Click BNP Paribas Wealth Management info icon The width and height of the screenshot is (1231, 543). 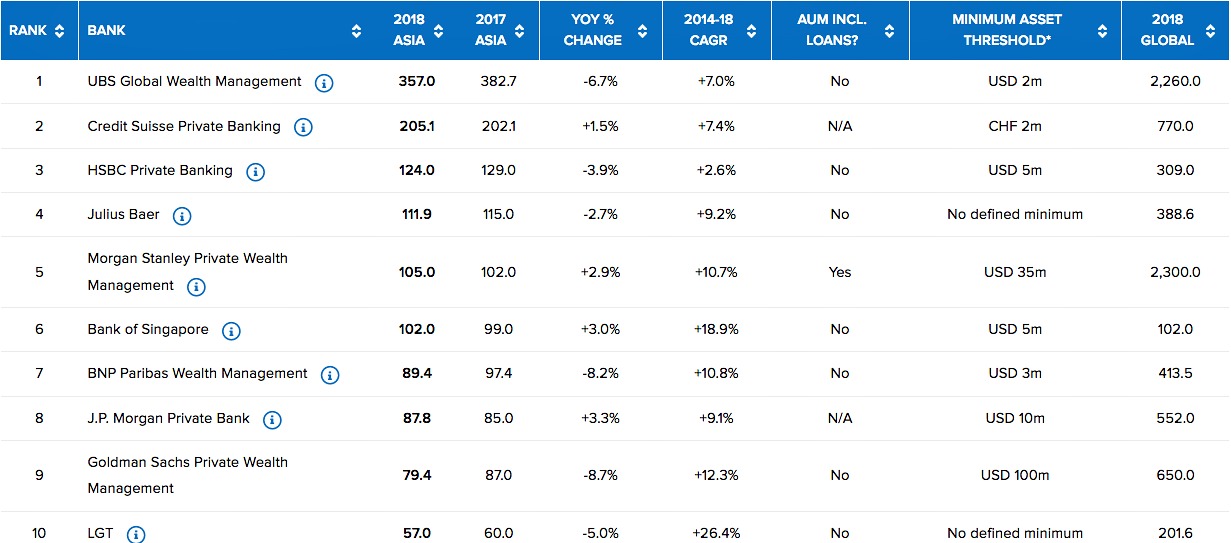330,375
